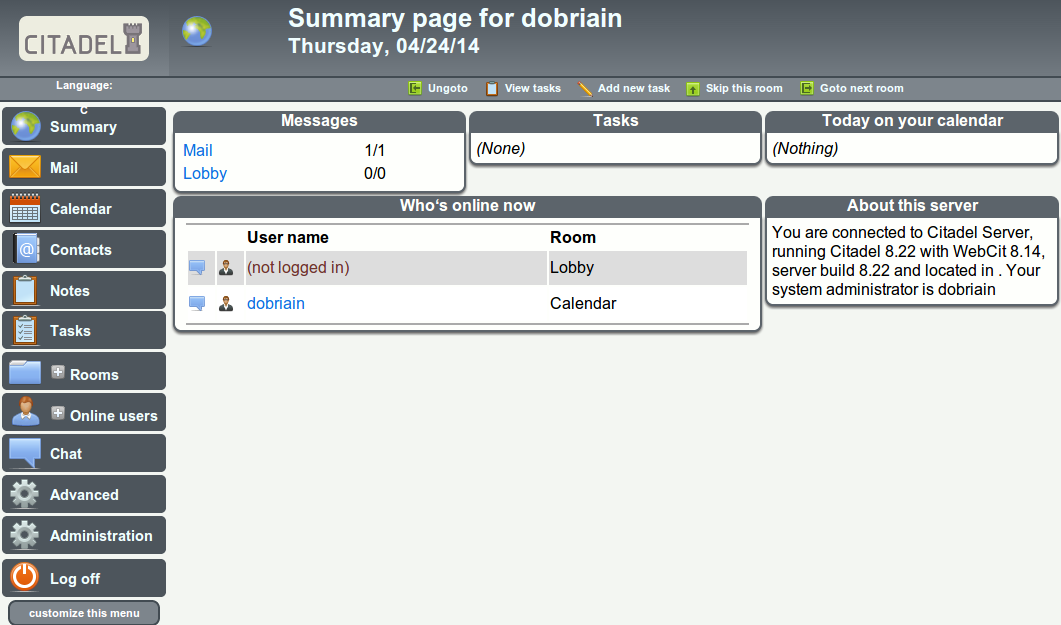Screen dimensions: 1061x625
Task: Click the Lobby count 0/0
Action: 375,173
